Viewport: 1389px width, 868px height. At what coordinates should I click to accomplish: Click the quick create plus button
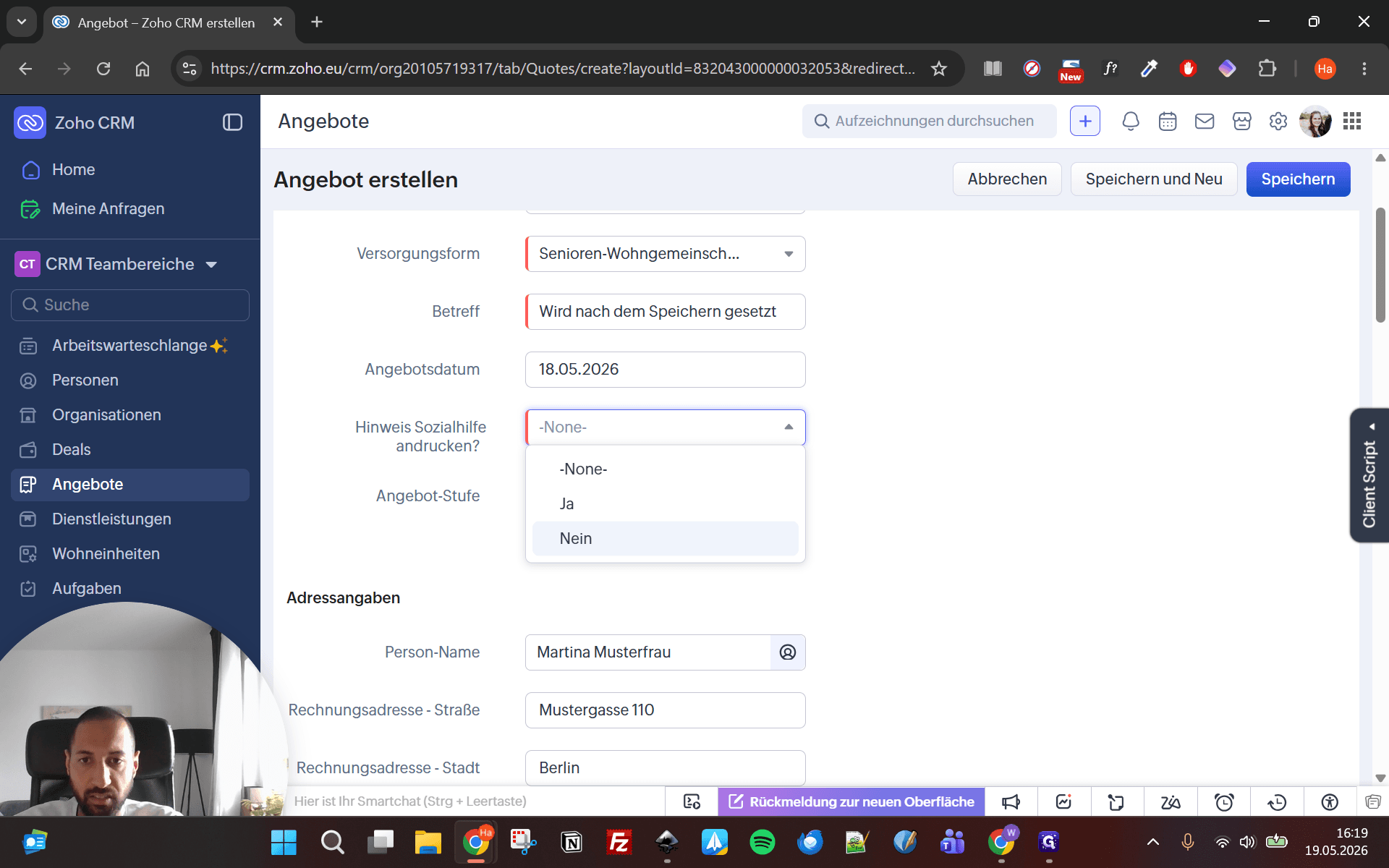[1085, 122]
